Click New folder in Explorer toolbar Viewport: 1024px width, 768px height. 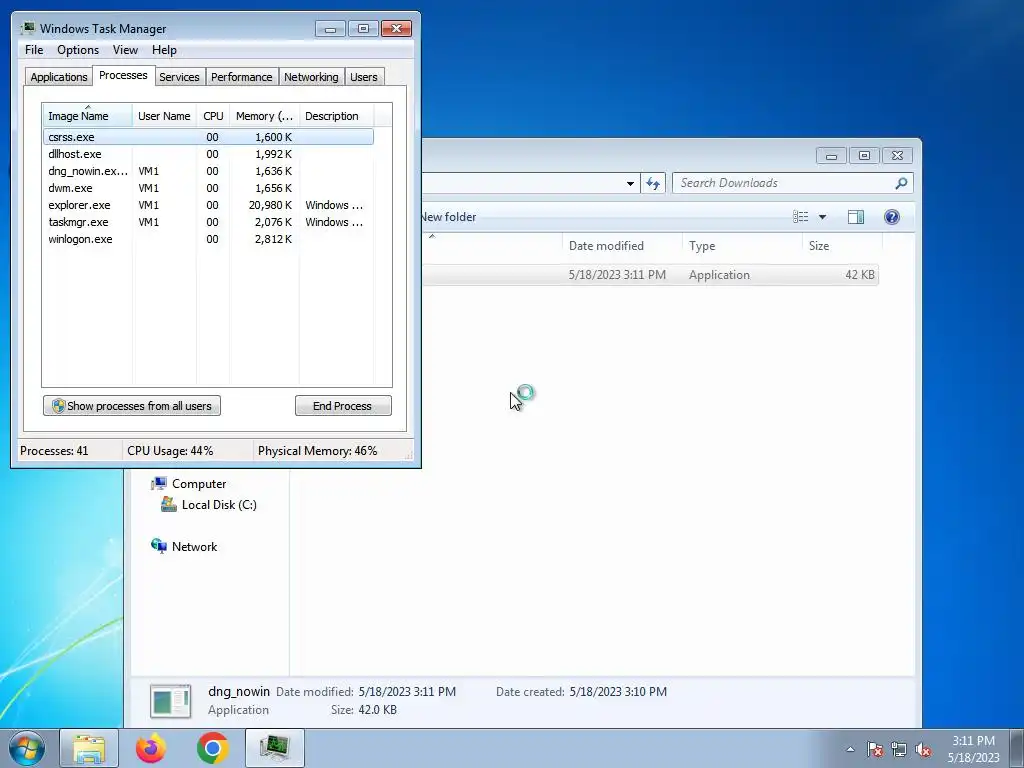[448, 217]
